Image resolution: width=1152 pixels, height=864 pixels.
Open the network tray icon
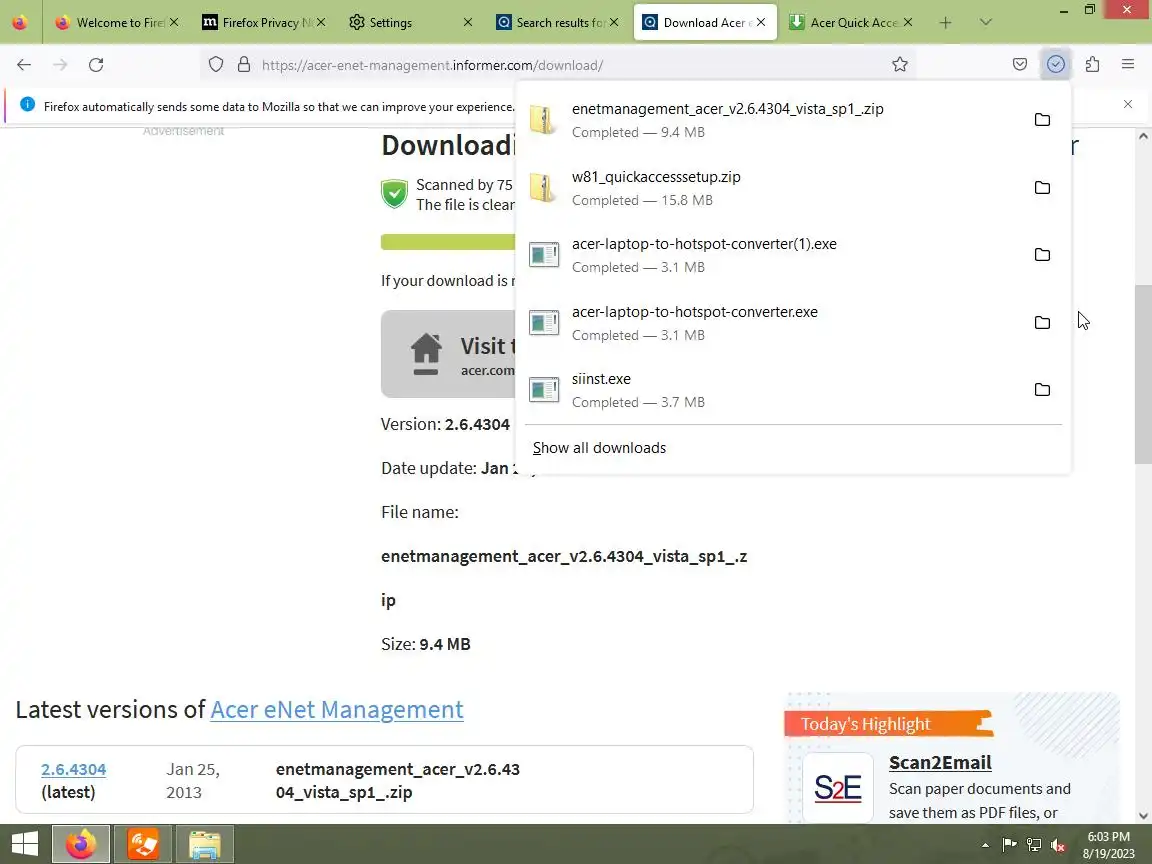click(1034, 845)
